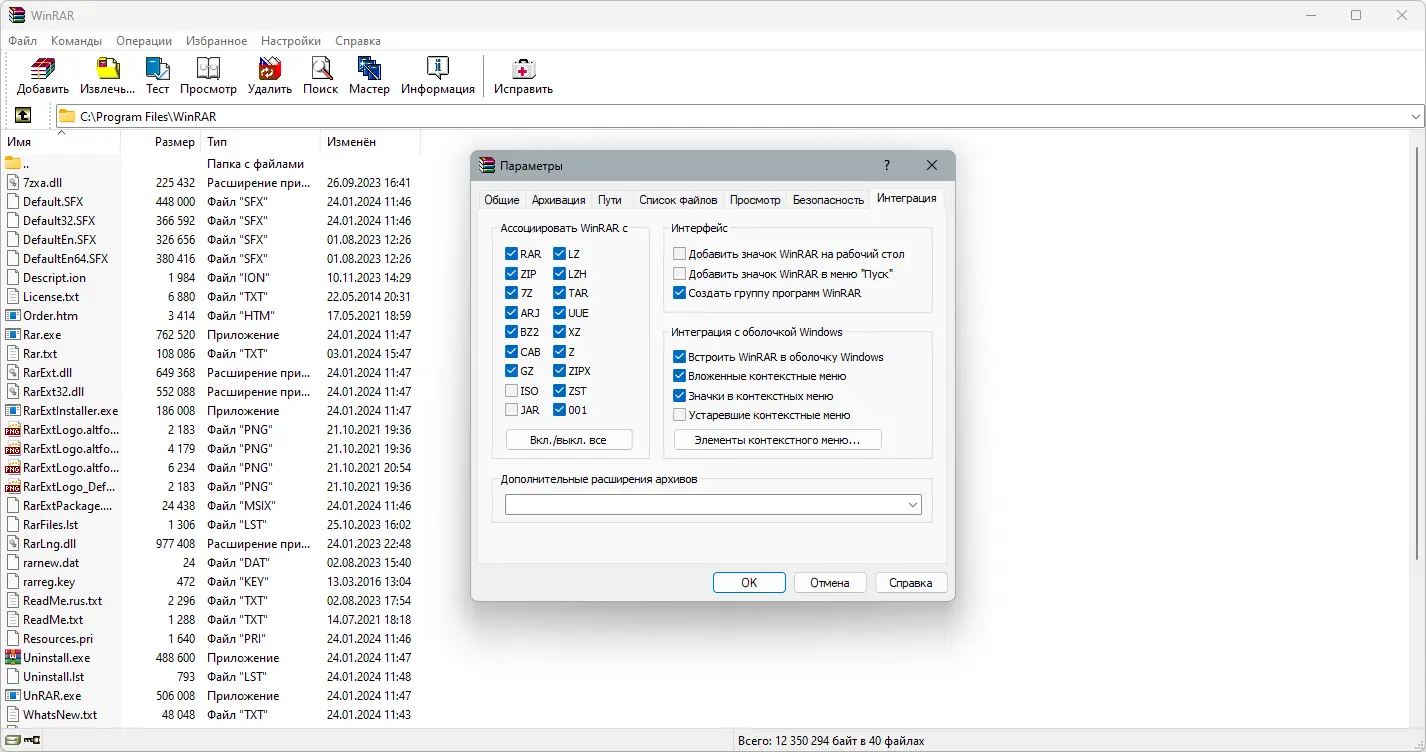Select the WhatsNew.txt file row
Image resolution: width=1426 pixels, height=752 pixels.
pyautogui.click(x=210, y=715)
